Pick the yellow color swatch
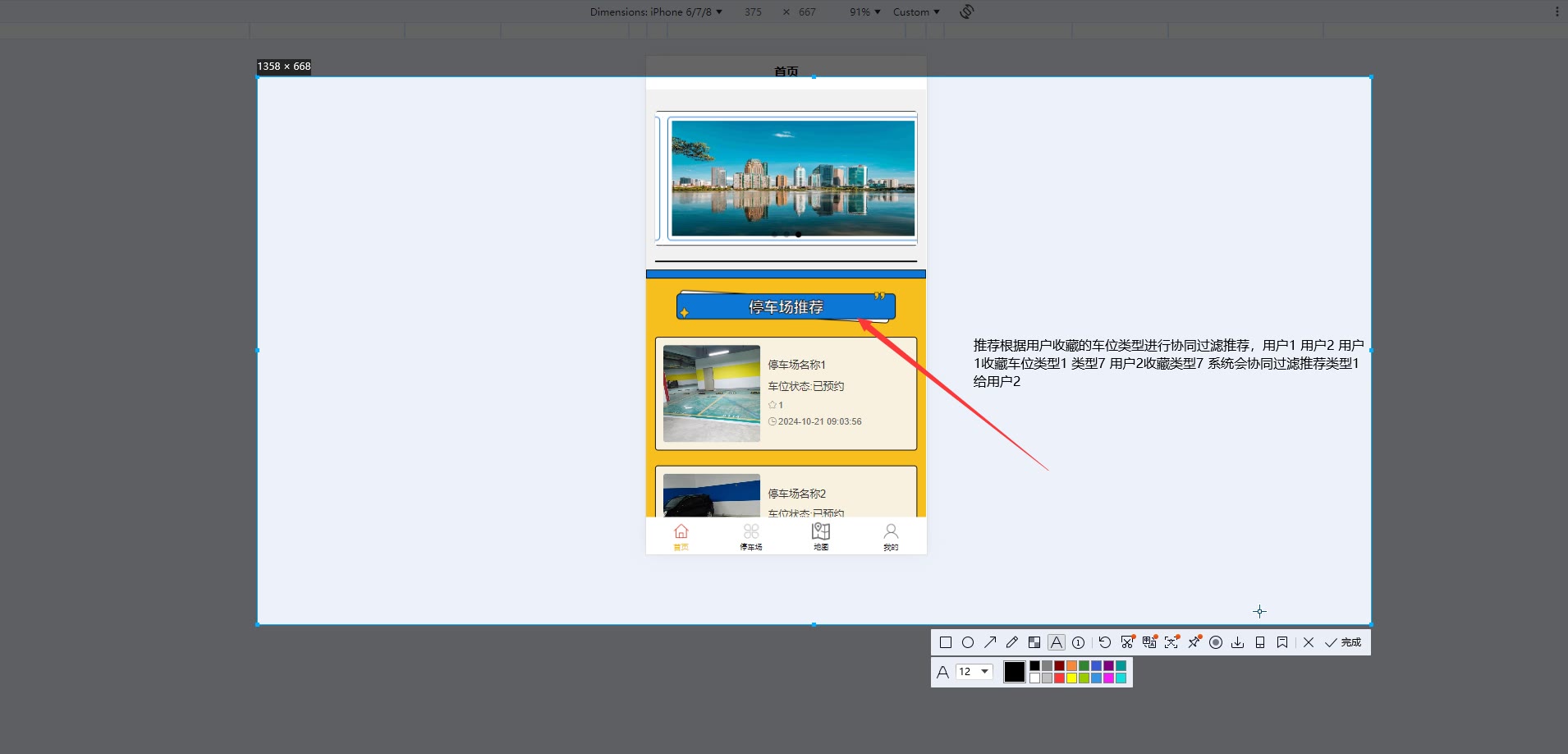1568x754 pixels. click(x=1071, y=678)
